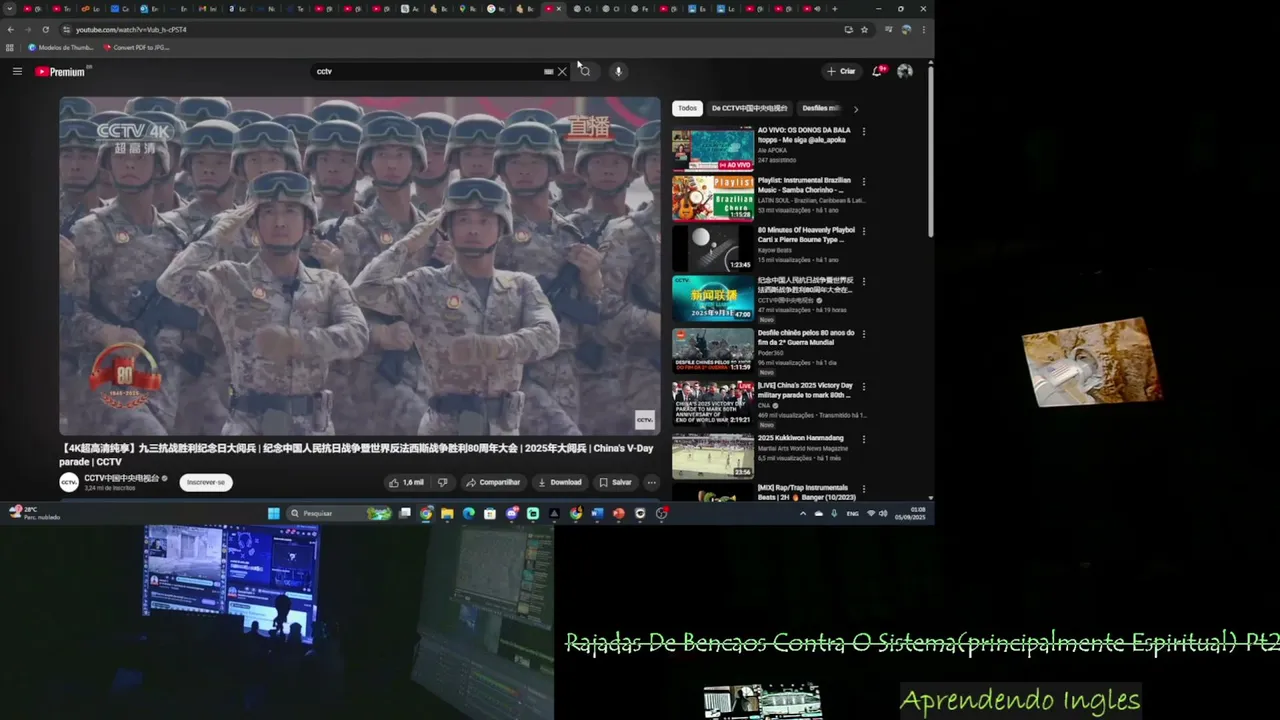1280x720 pixels.
Task: Click the Desfile chinês pelos 80 anos title
Action: pyautogui.click(x=806, y=337)
